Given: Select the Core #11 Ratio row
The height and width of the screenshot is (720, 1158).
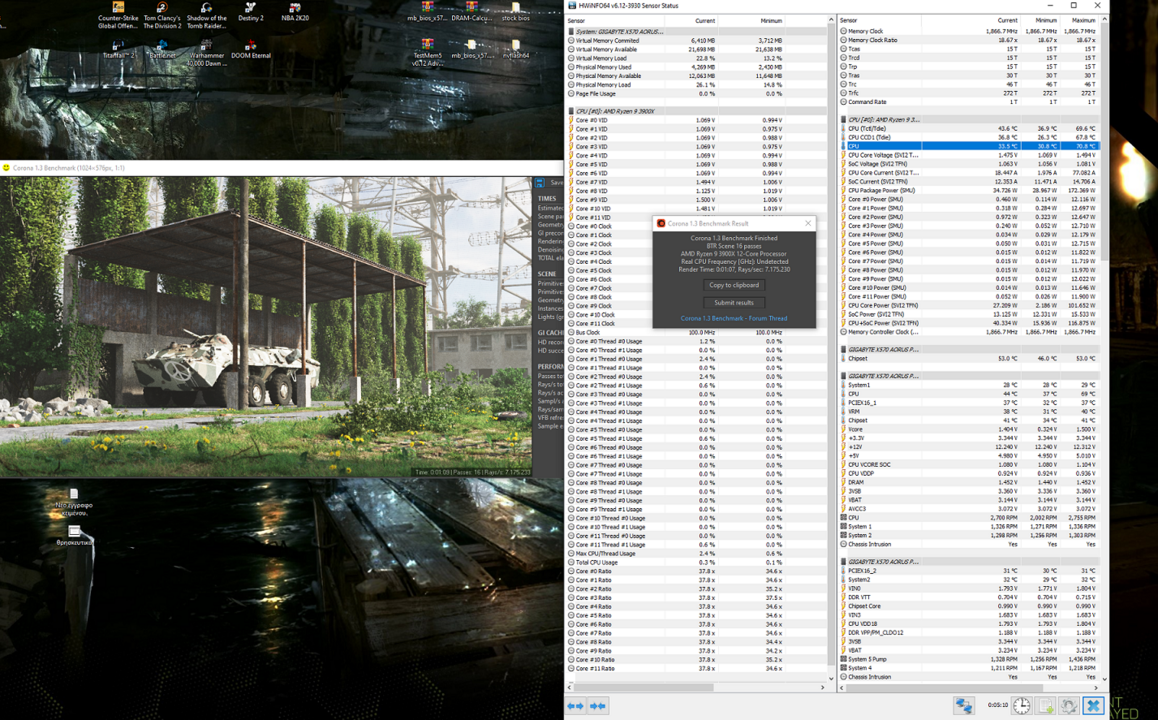Looking at the screenshot, I should [x=696, y=668].
